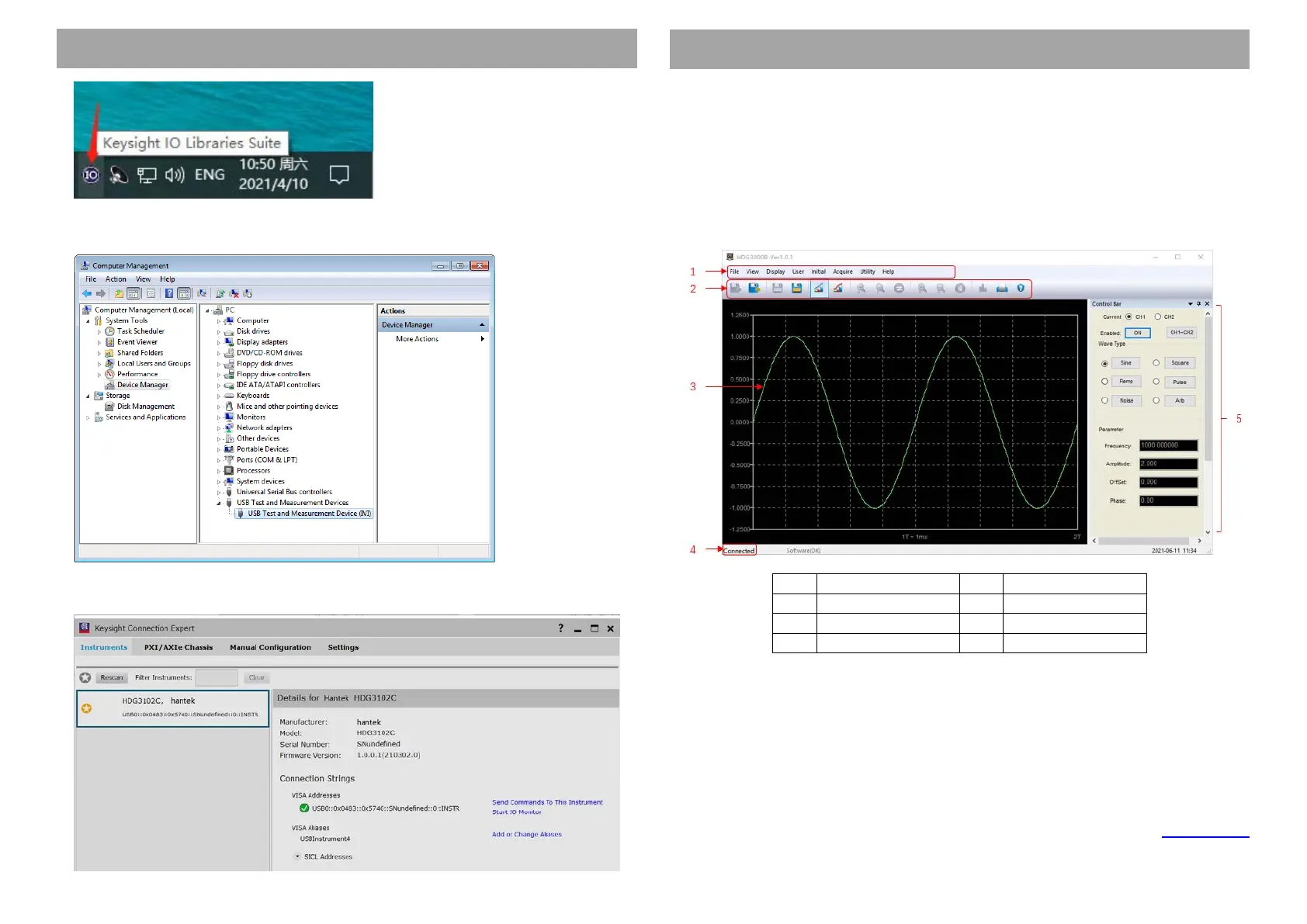1307x924 pixels.
Task: Click the volume speaker icon in system tray
Action: click(175, 175)
